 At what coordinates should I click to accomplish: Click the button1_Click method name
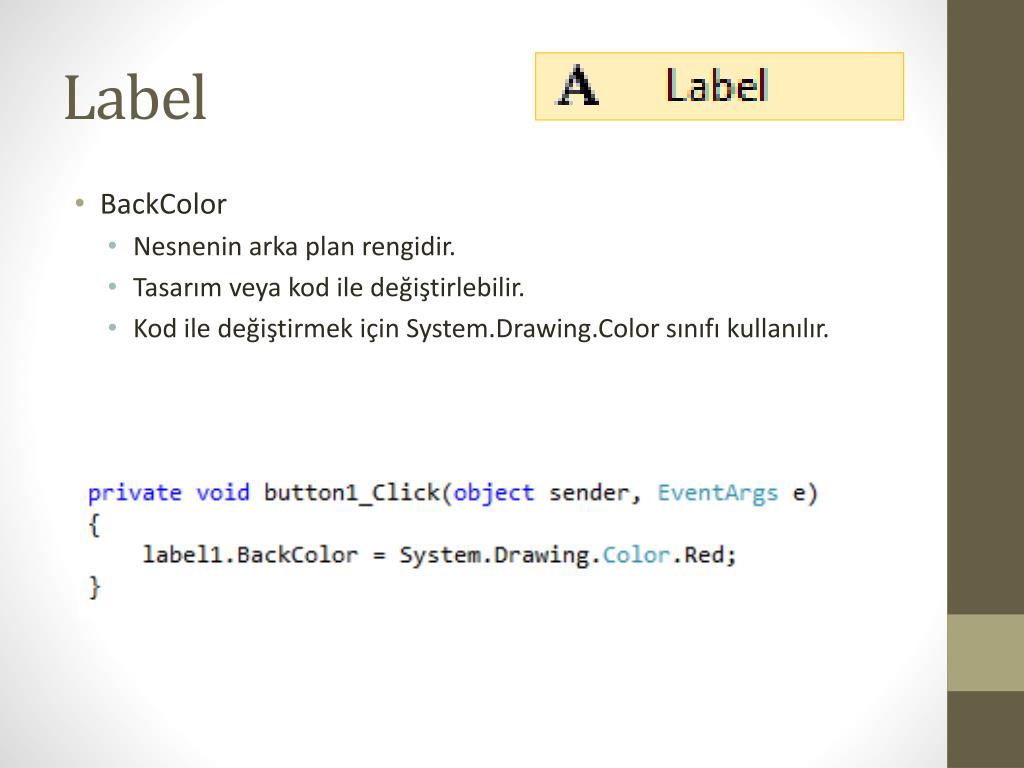coord(352,492)
